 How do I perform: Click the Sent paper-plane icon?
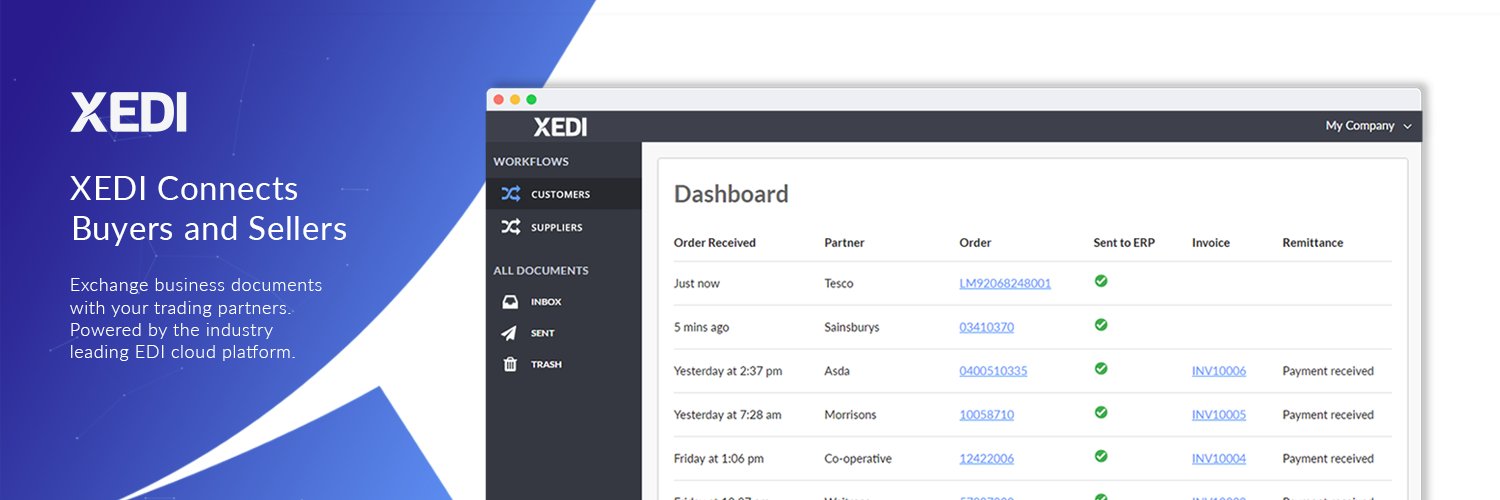(x=509, y=333)
